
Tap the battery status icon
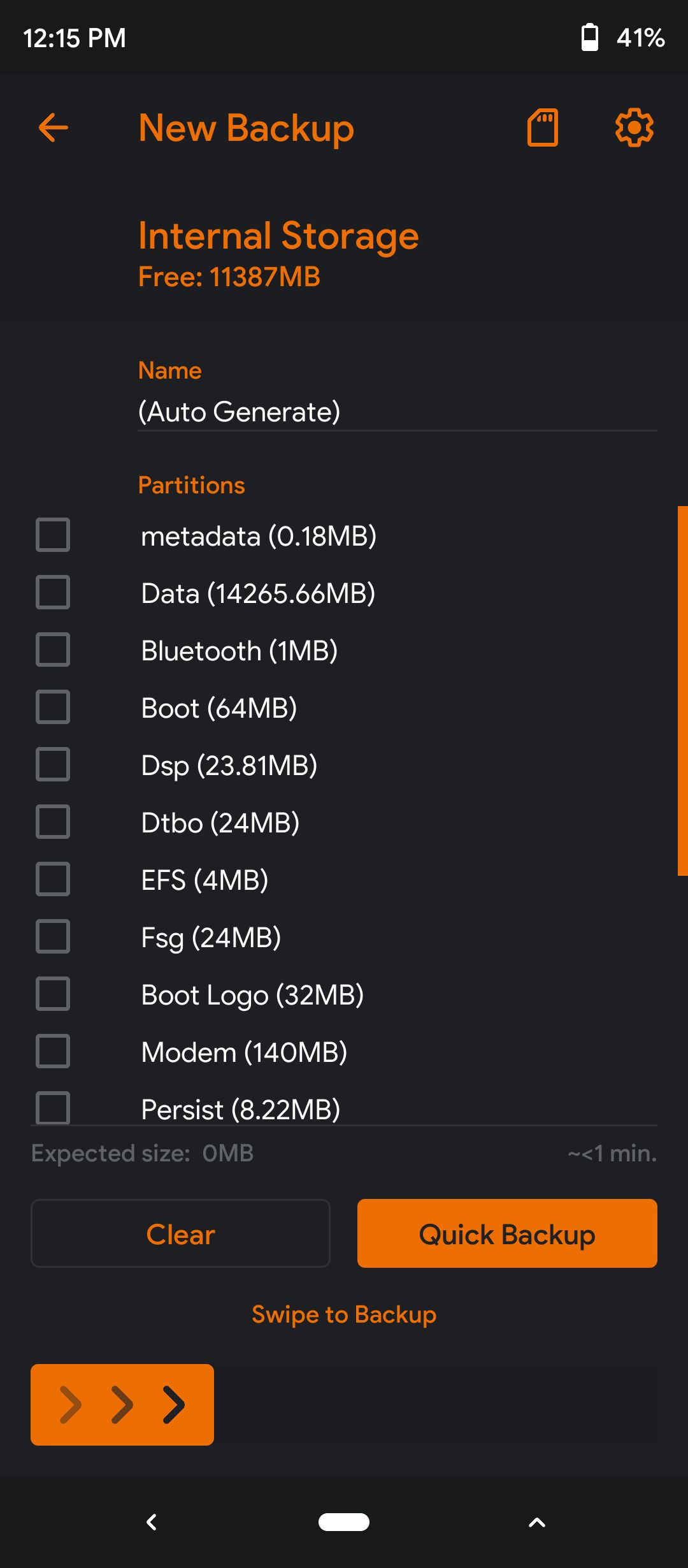pyautogui.click(x=590, y=38)
